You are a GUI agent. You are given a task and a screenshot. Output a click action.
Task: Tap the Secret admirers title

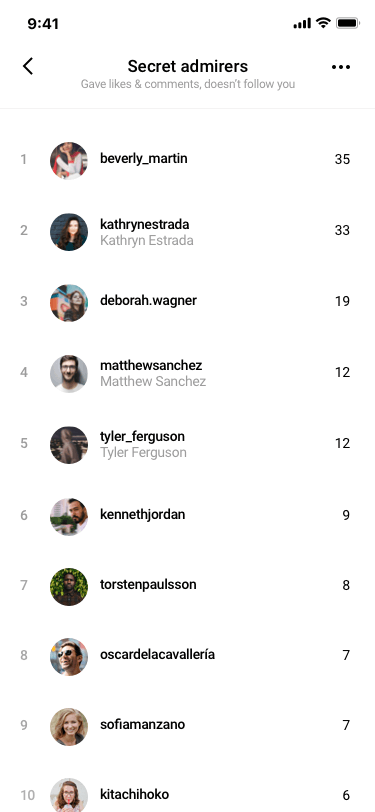pyautogui.click(x=188, y=66)
